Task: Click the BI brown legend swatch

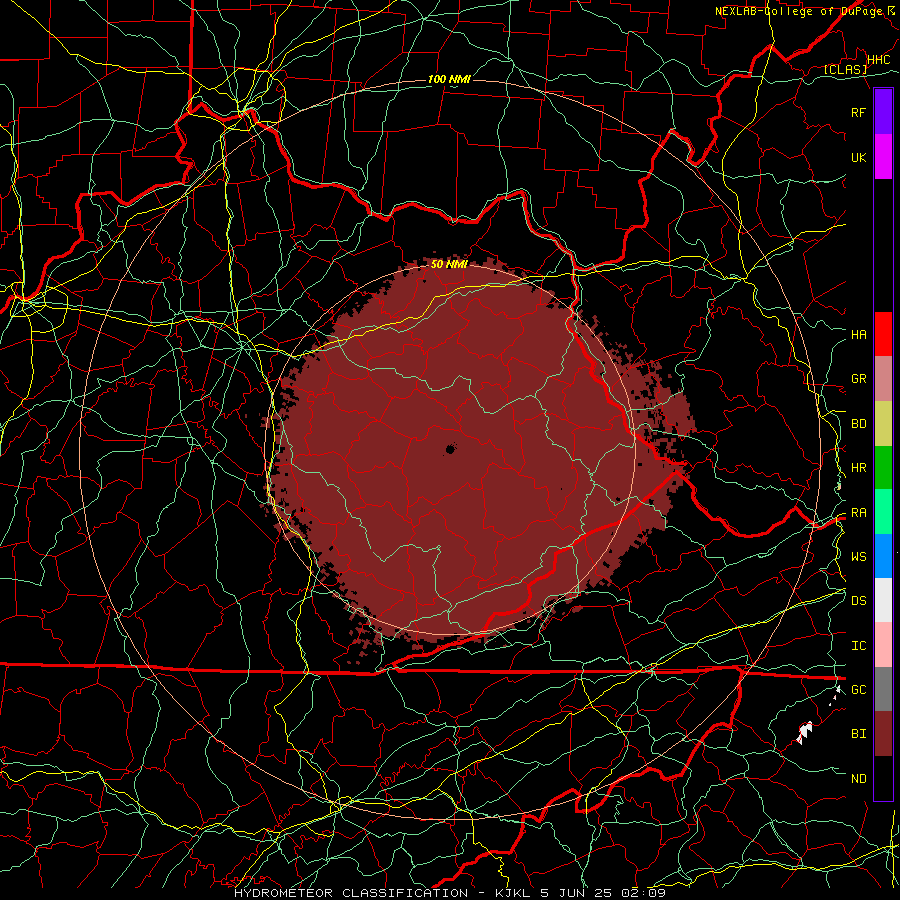Action: [x=883, y=734]
